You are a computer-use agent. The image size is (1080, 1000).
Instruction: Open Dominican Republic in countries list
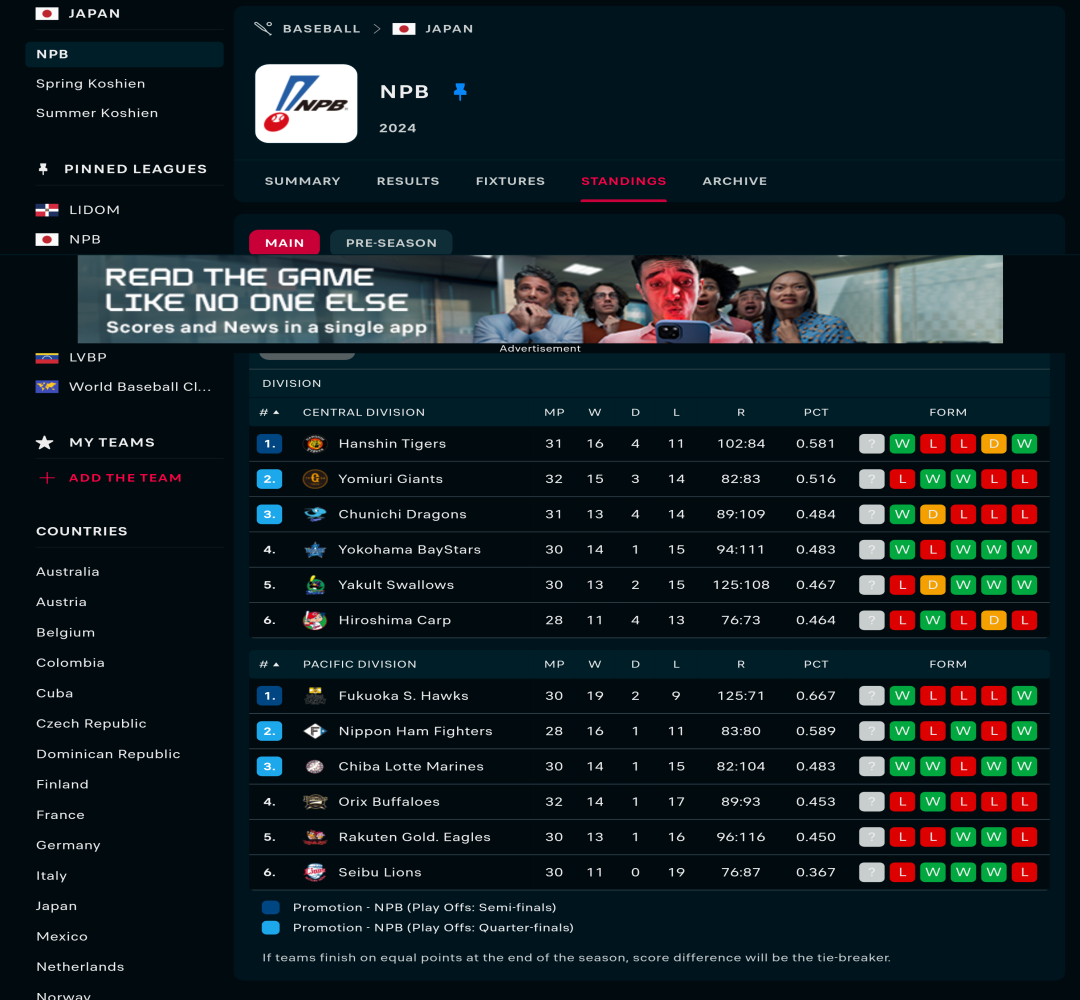[x=108, y=754]
